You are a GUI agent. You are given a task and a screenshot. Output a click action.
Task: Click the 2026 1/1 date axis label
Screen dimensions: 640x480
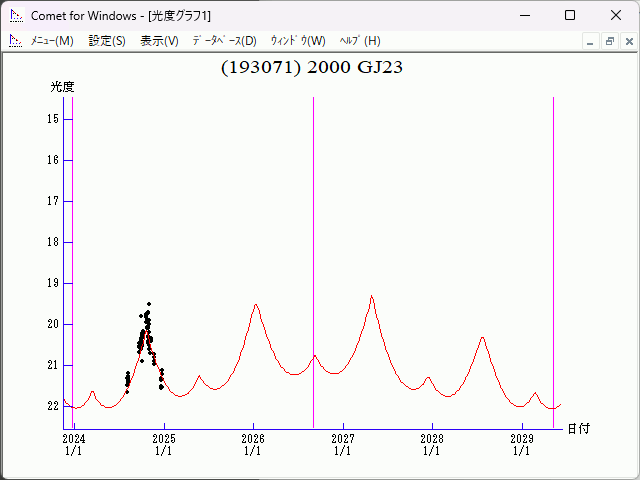[x=253, y=445]
